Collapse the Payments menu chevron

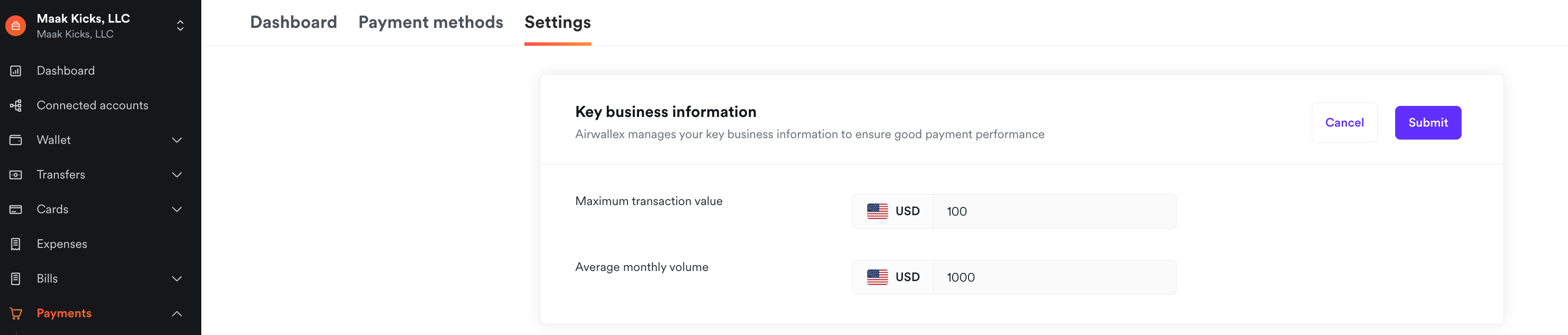[x=177, y=314]
